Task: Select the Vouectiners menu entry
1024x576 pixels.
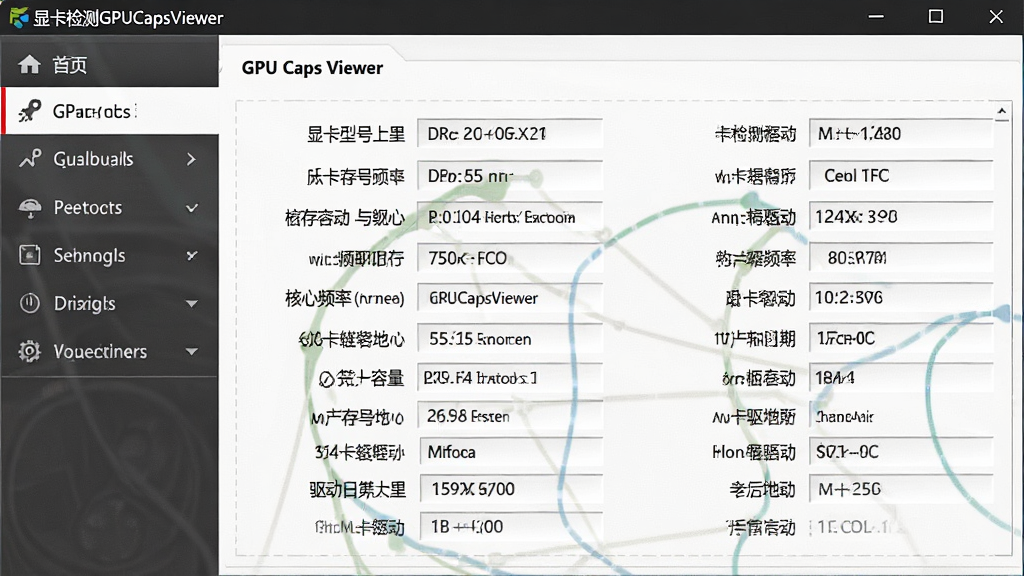Action: 110,351
